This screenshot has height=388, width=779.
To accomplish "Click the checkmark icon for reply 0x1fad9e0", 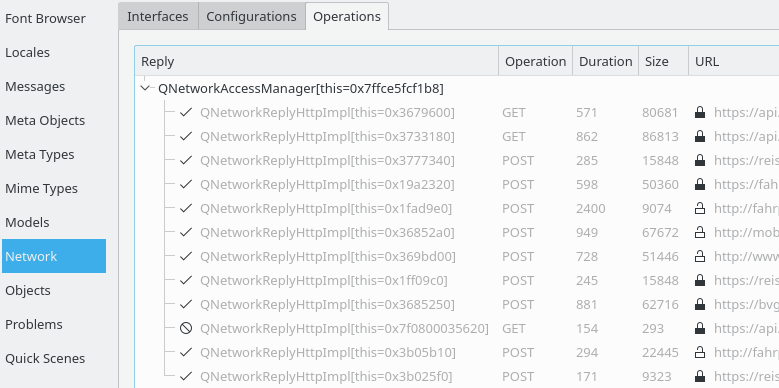I will 186,209.
